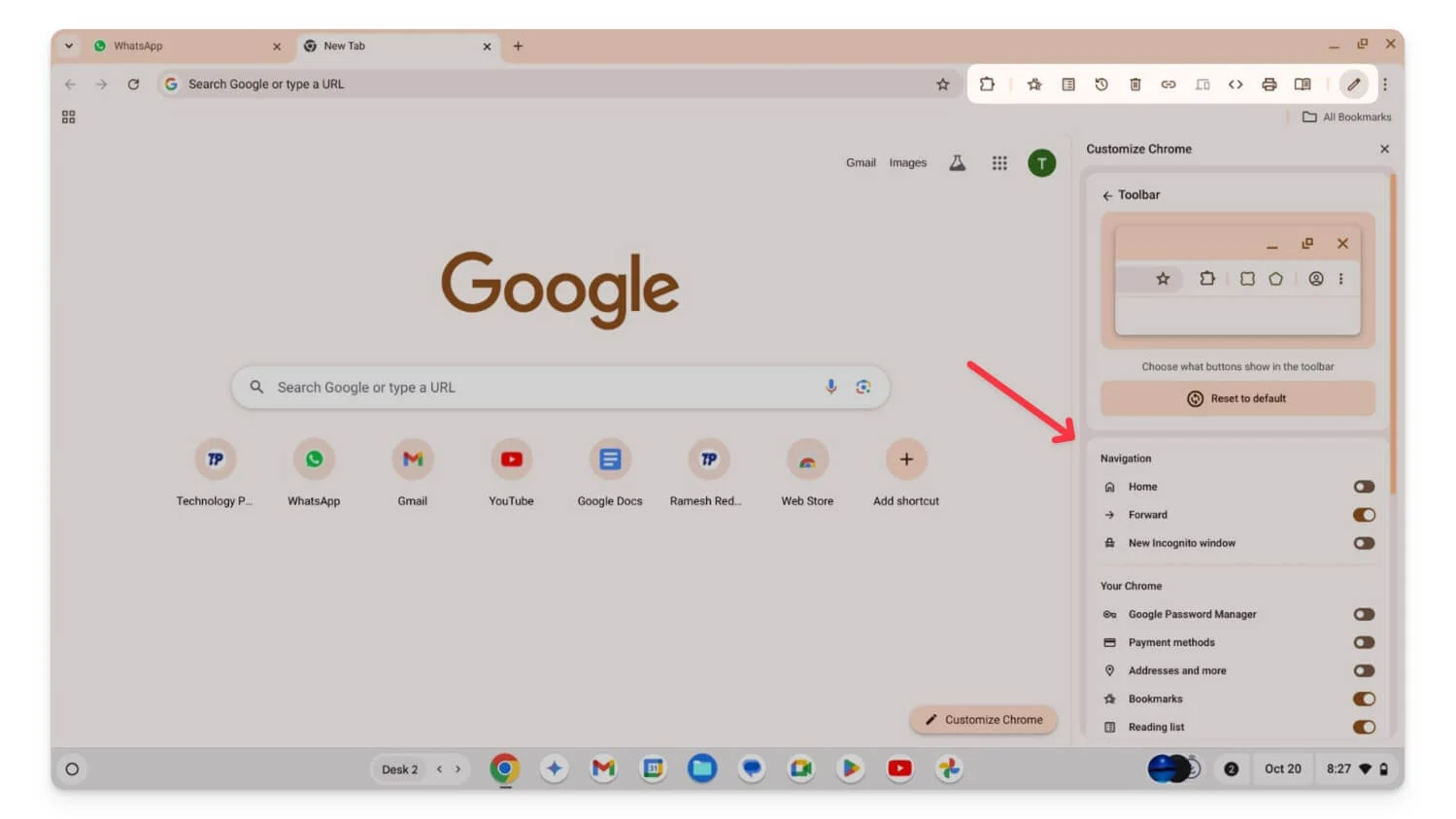Open the Gmail link at top

[x=861, y=163]
